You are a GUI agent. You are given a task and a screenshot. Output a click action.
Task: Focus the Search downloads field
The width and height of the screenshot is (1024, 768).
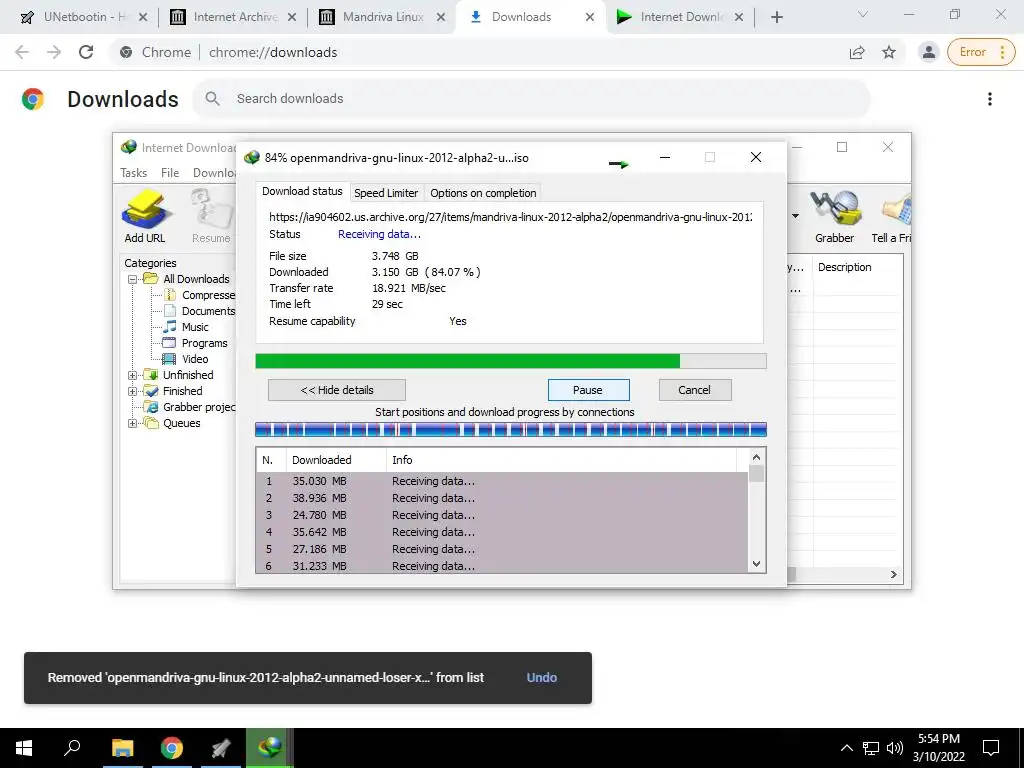[x=531, y=99]
